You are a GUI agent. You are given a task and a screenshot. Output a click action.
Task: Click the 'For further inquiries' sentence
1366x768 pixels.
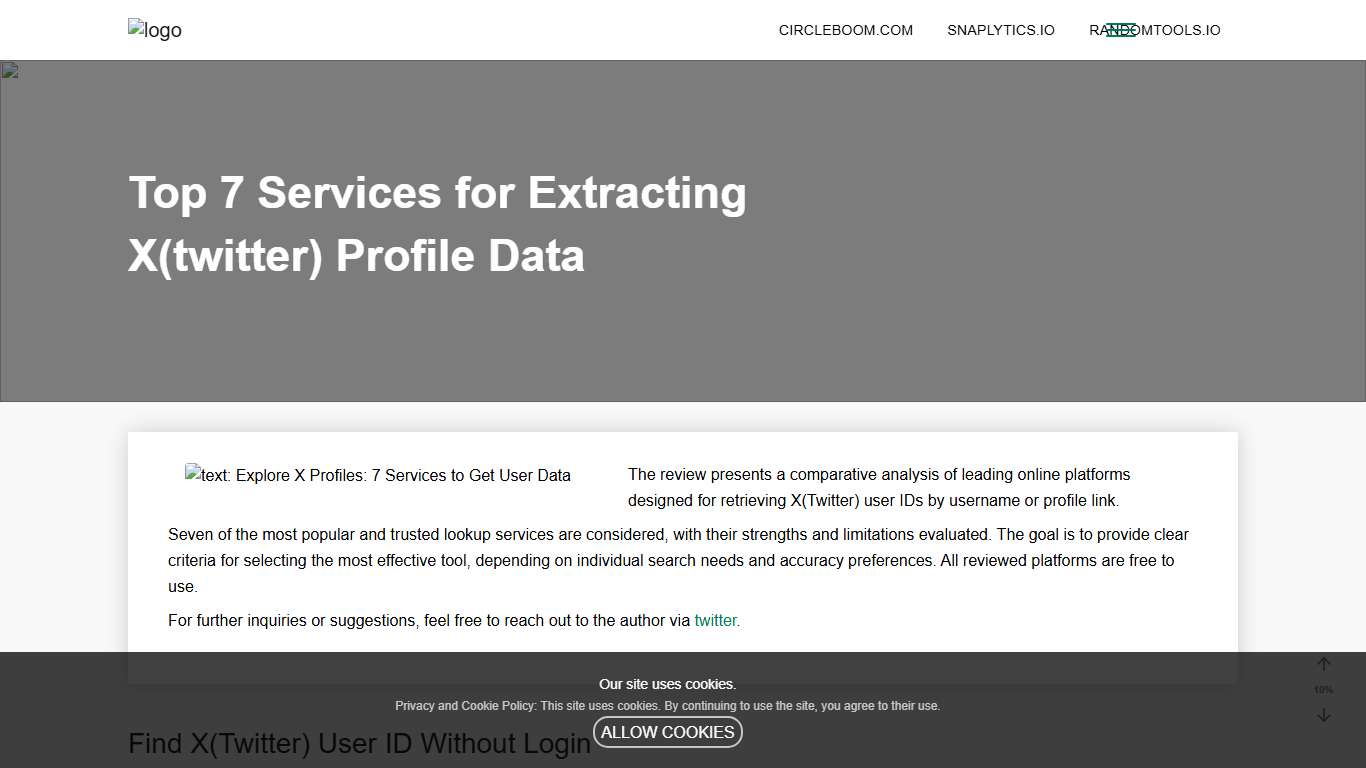[430, 620]
